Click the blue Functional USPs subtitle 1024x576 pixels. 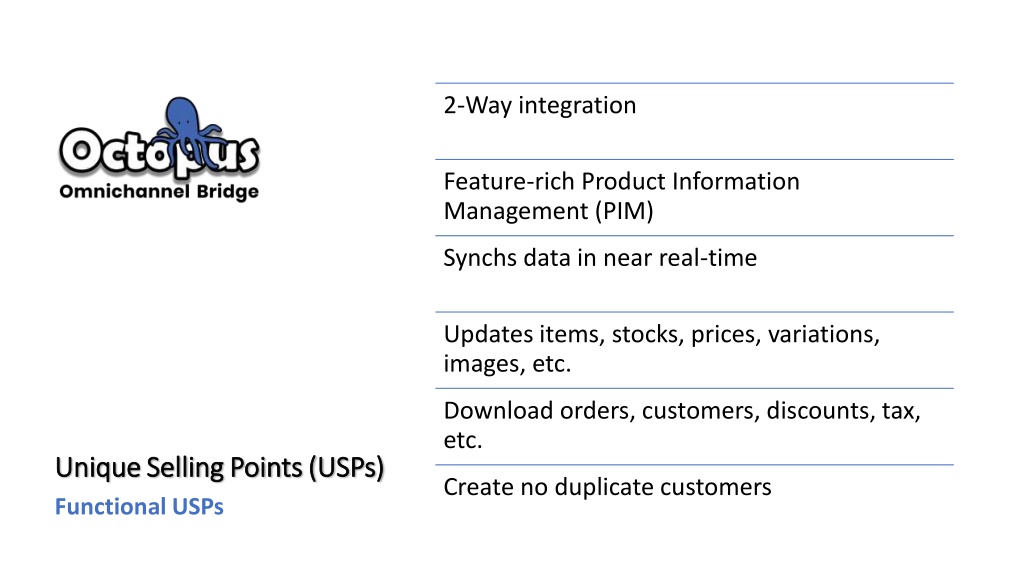(139, 507)
